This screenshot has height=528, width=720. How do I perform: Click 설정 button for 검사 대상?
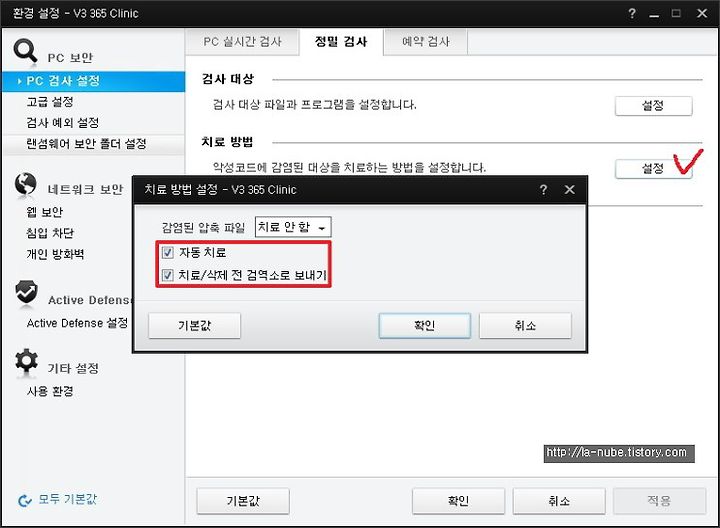coord(653,106)
